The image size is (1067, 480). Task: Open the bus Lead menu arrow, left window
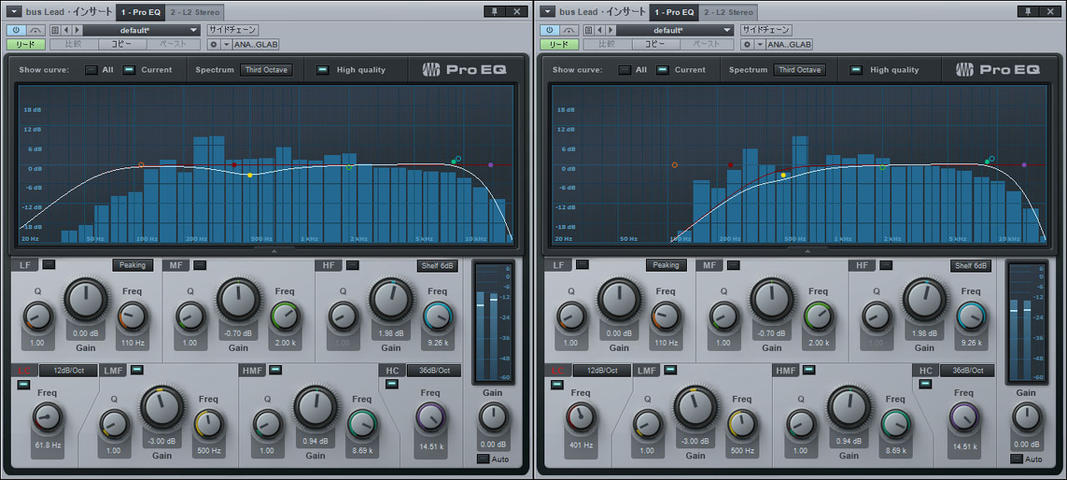(13, 12)
